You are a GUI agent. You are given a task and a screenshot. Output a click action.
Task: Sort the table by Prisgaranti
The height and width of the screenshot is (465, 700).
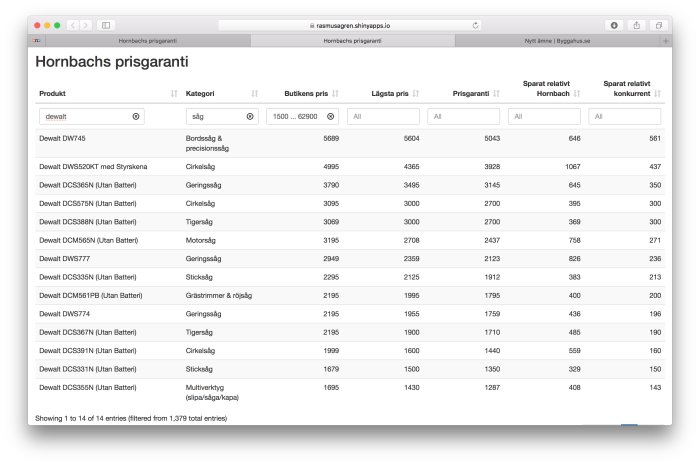496,93
